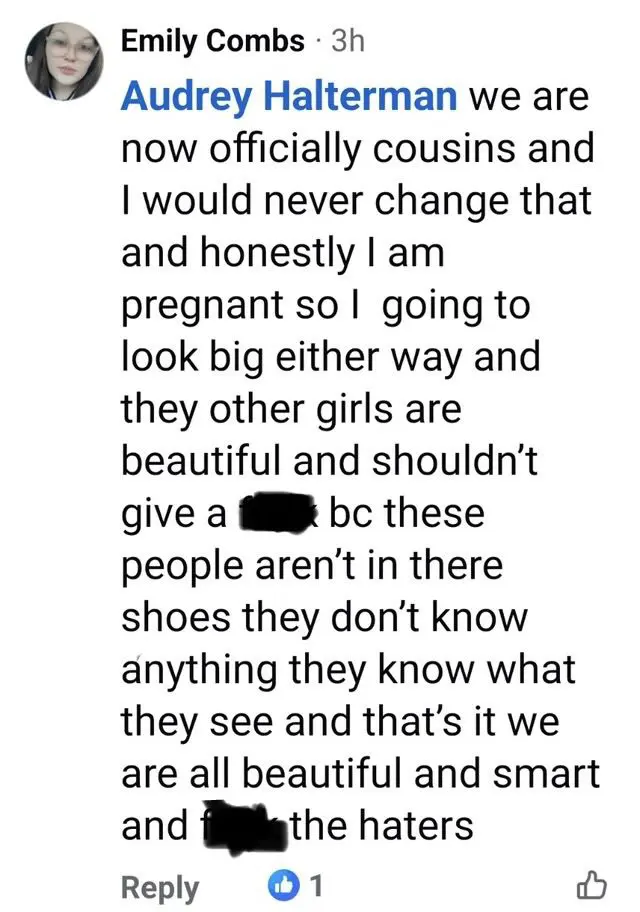Click the blue like reaction icon

(284, 885)
